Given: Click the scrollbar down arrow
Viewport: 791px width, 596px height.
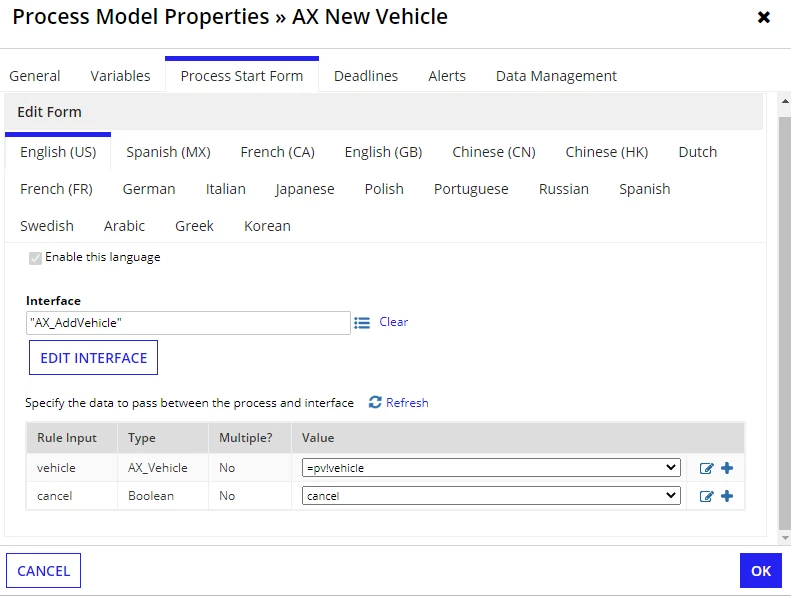Looking at the screenshot, I should [785, 538].
